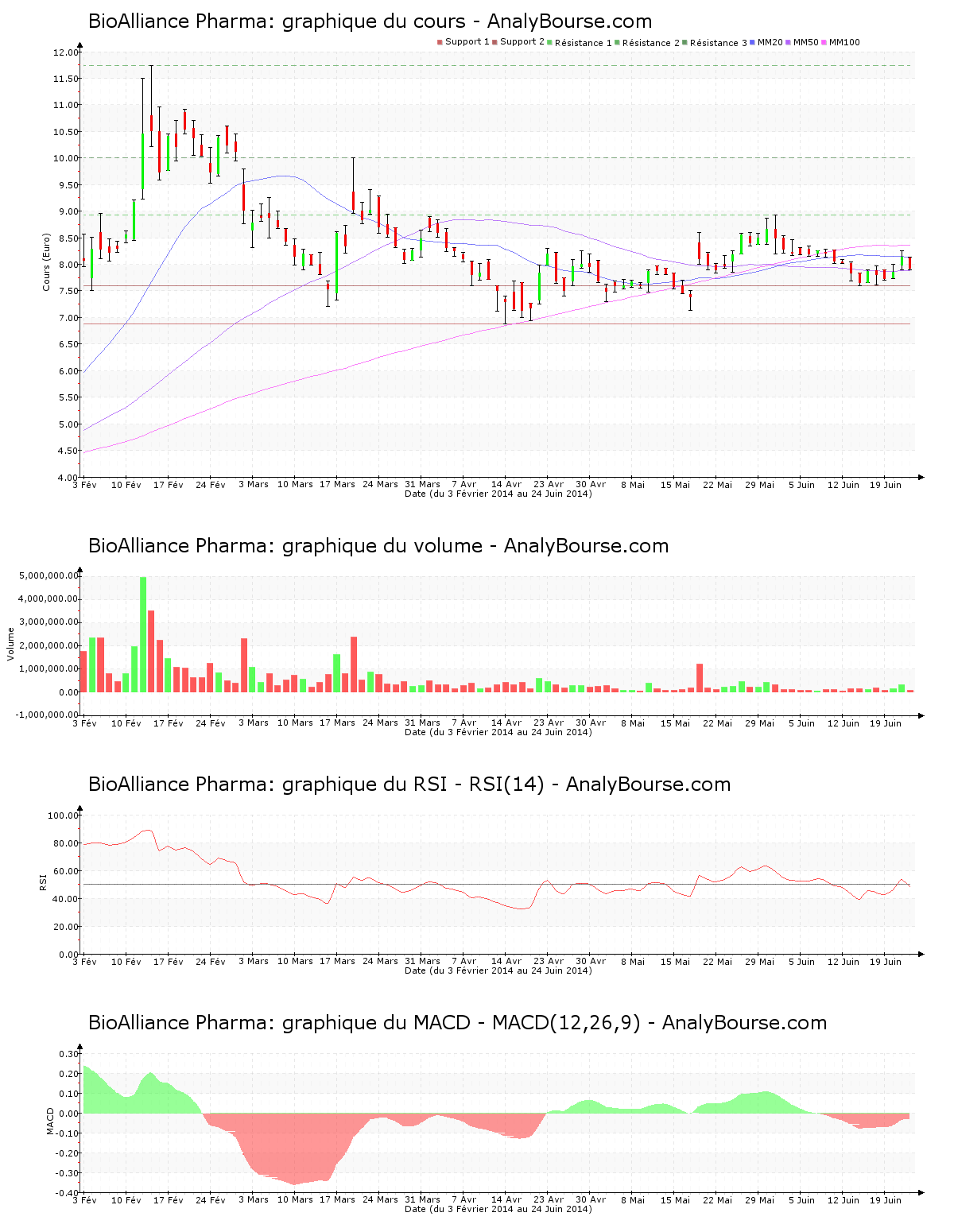This screenshot has width=954, height=1232.
Task: Click the 20.00 tick on RSI axis
Action: (66, 927)
